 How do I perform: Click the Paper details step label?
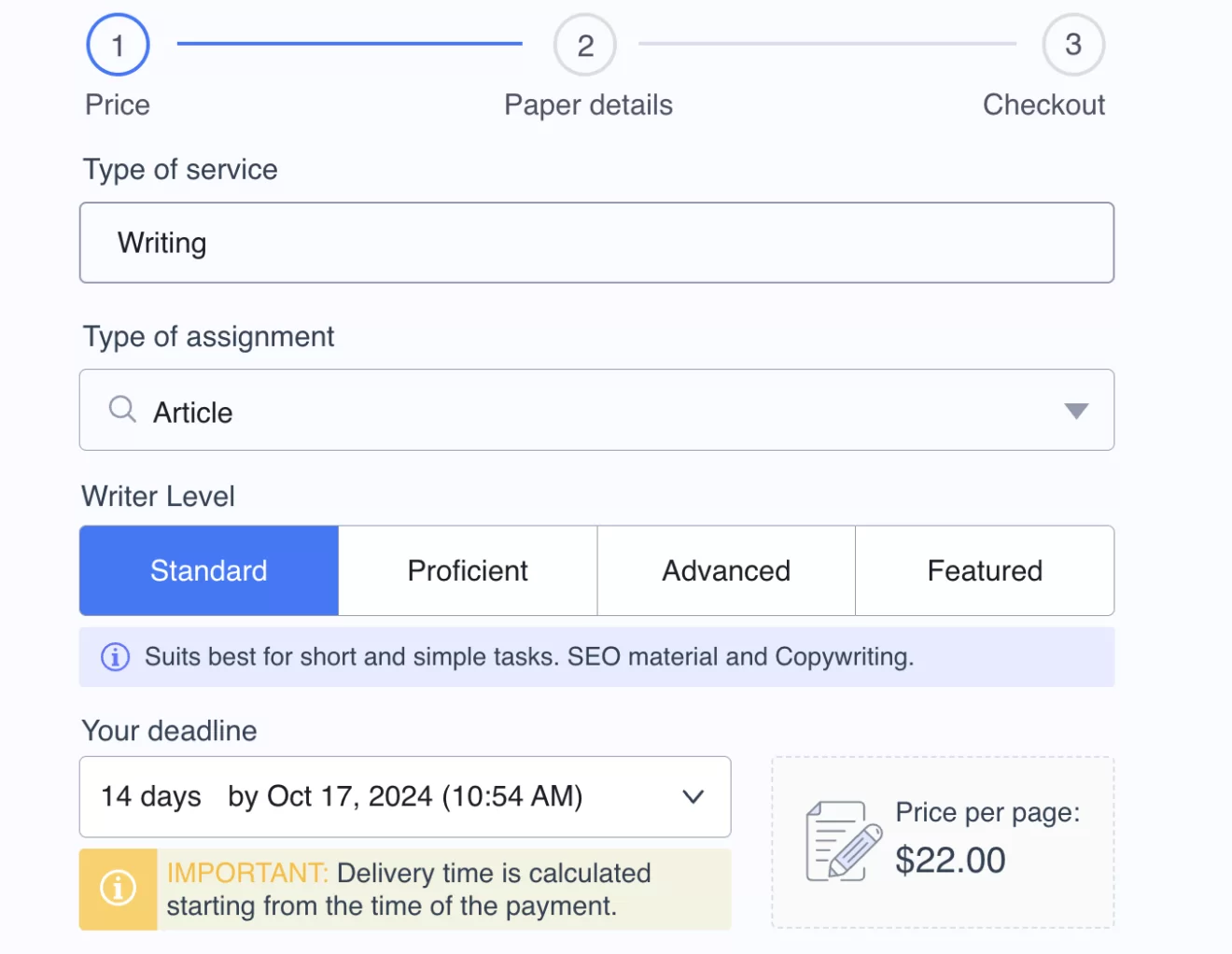coord(588,105)
